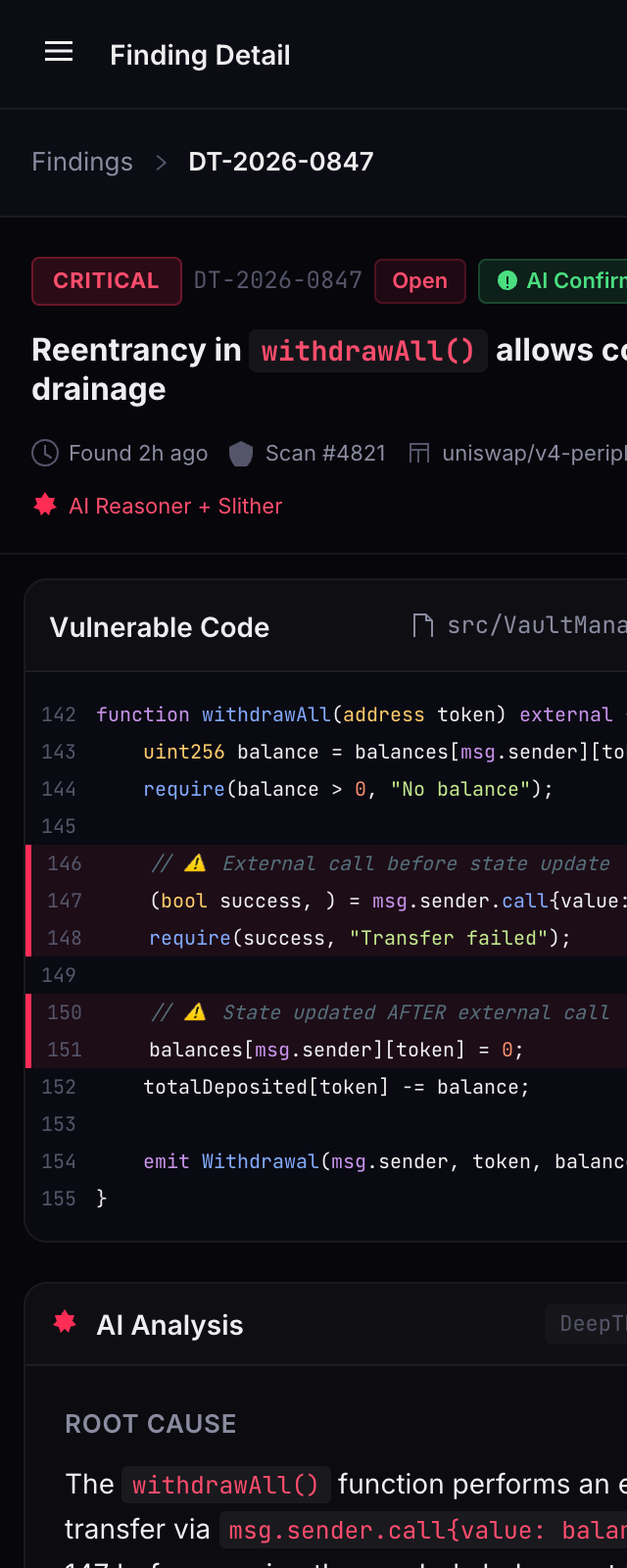Click the repository icon beside uniswap/v4
The image size is (627, 1568).
coord(419,453)
